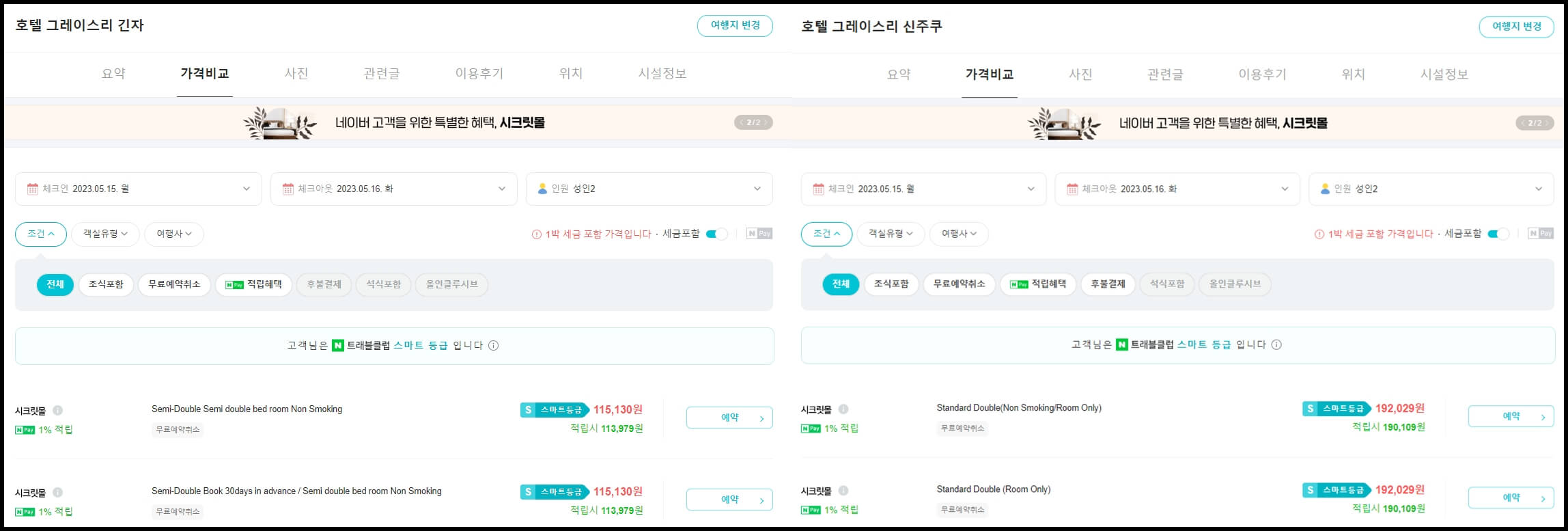
Task: Open 시크릿몰 banner in Shinjuku panel
Action: 1178,124
